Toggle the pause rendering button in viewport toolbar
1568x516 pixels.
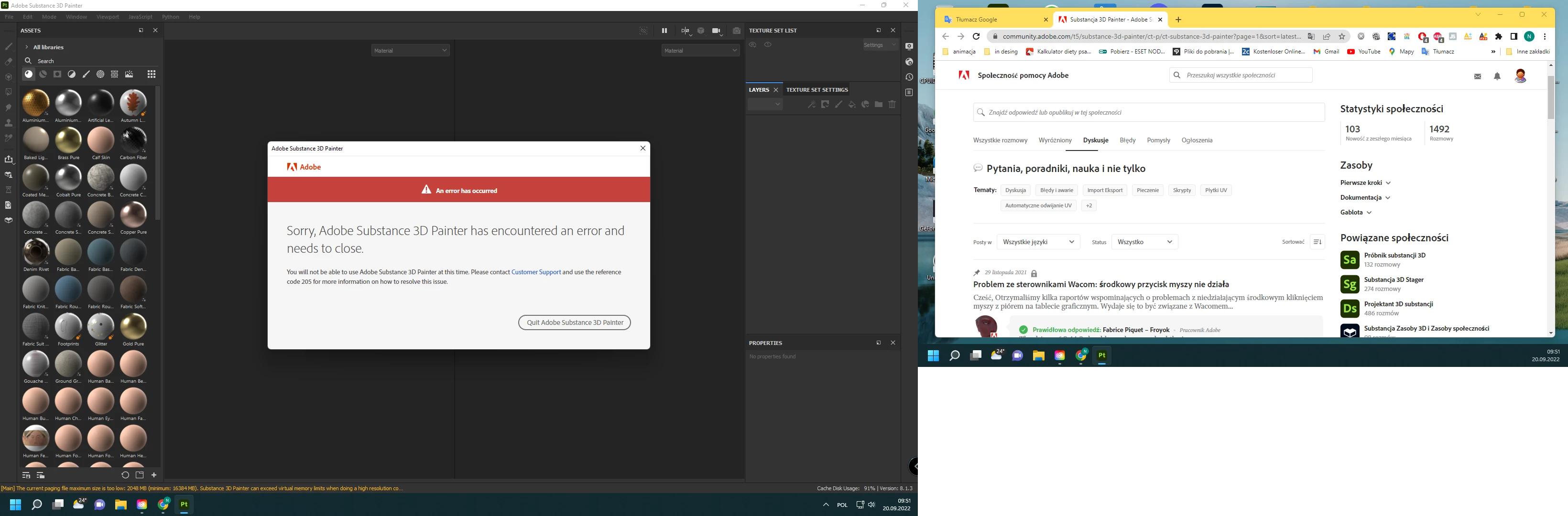664,31
